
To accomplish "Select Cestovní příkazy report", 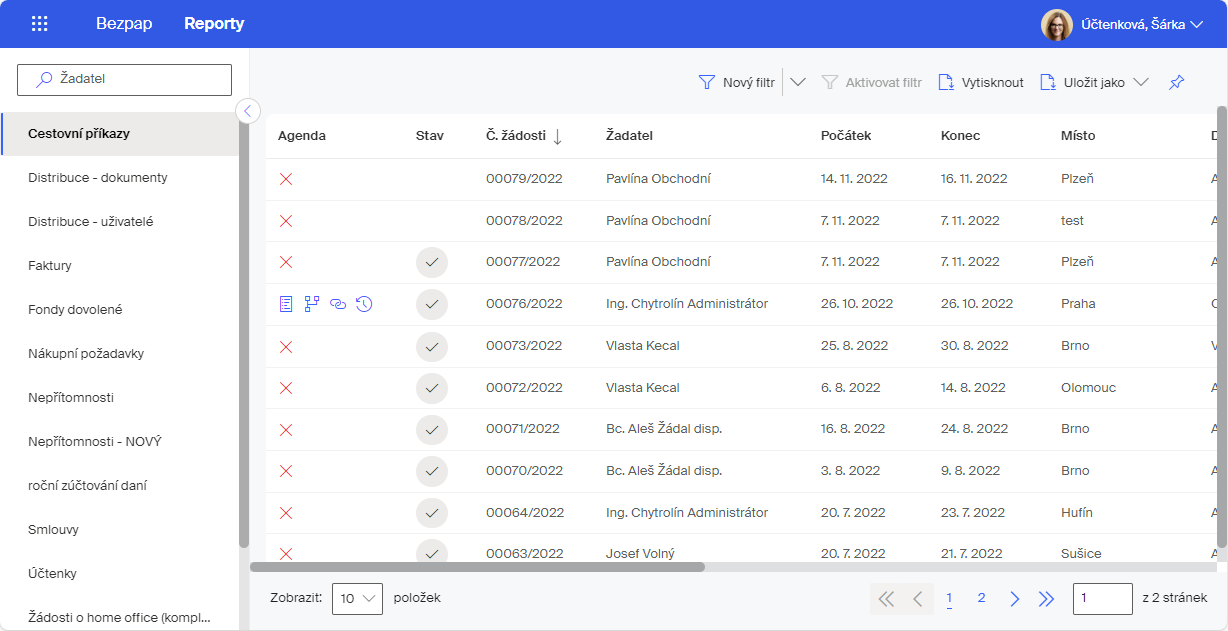I will coord(120,134).
